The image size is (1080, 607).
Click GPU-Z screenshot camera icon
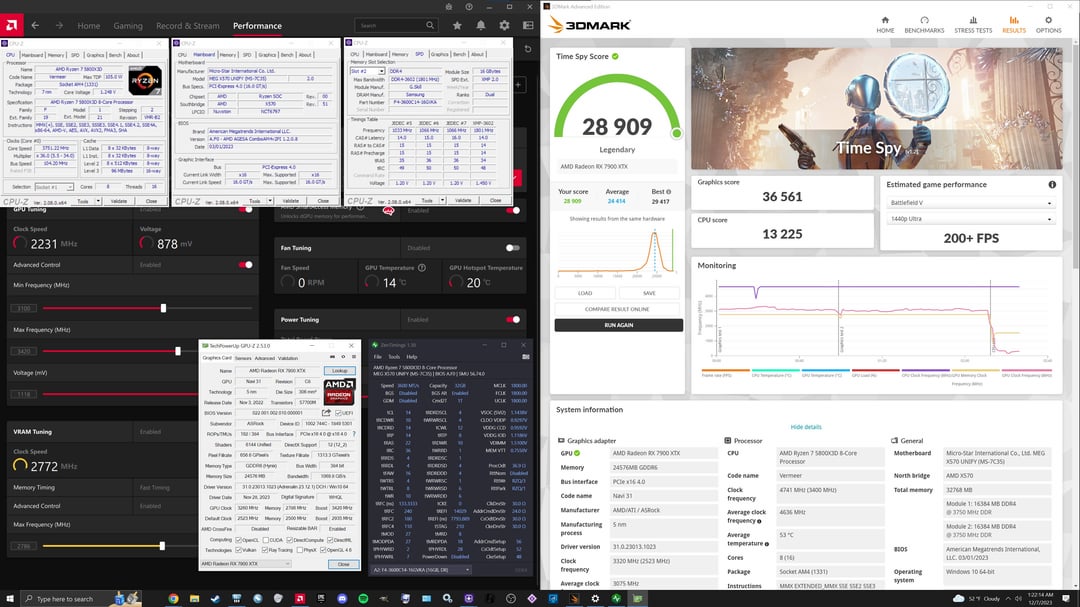click(332, 357)
